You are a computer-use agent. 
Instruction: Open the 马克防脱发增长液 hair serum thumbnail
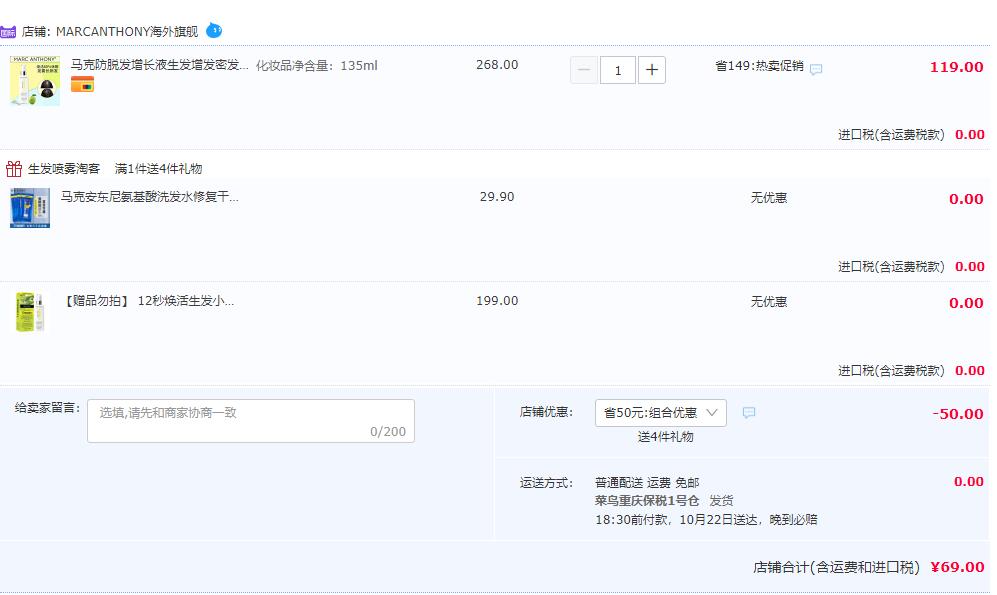[35, 80]
